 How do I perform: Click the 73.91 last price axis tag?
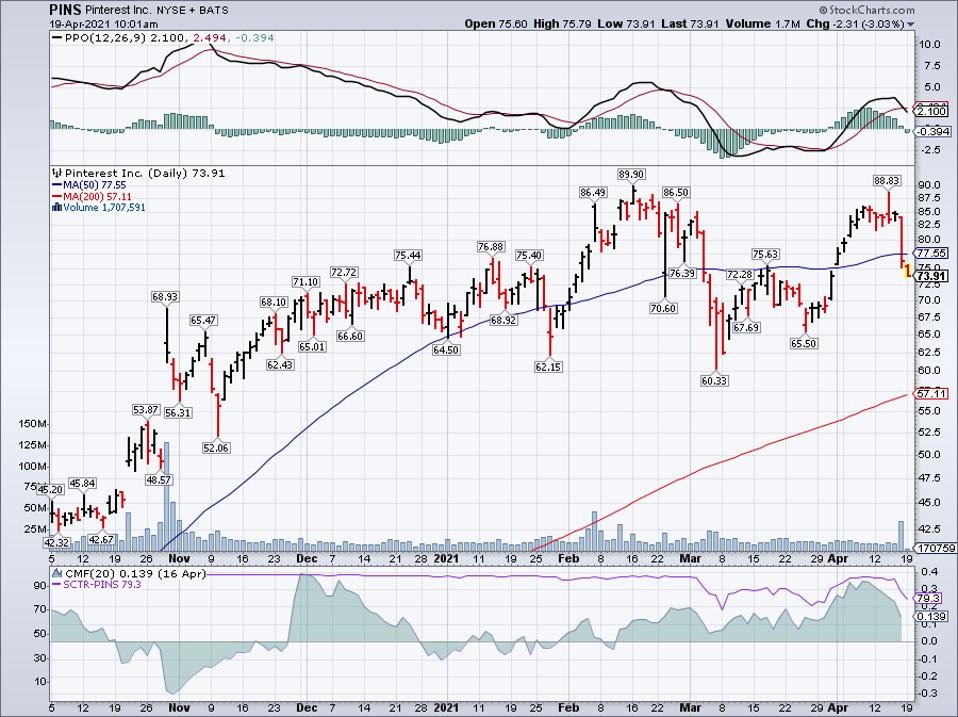coord(931,276)
